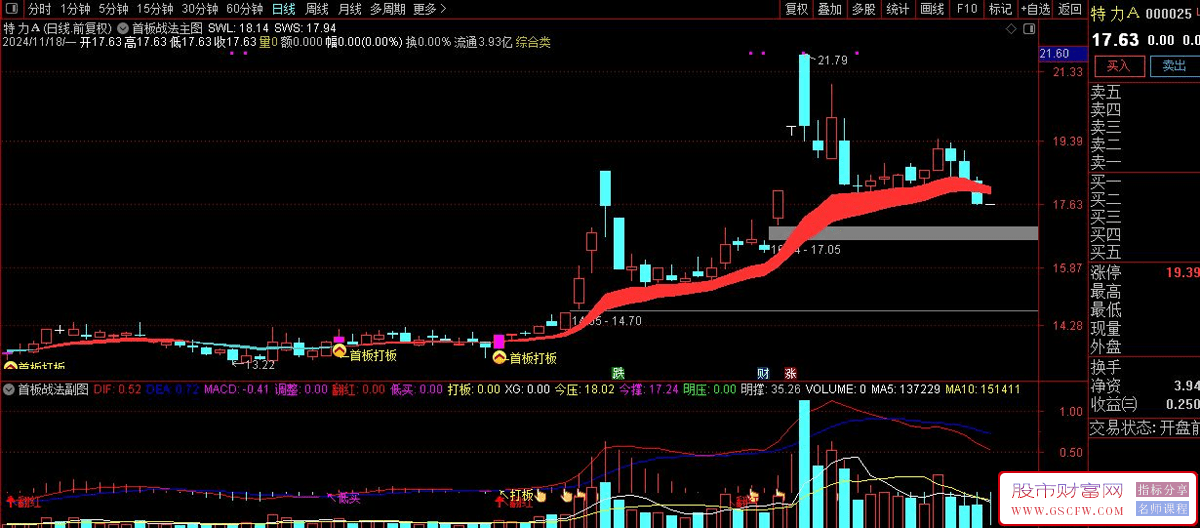The width and height of the screenshot is (1200, 528).
Task: Open the 统计 statistics tool
Action: coord(898,9)
